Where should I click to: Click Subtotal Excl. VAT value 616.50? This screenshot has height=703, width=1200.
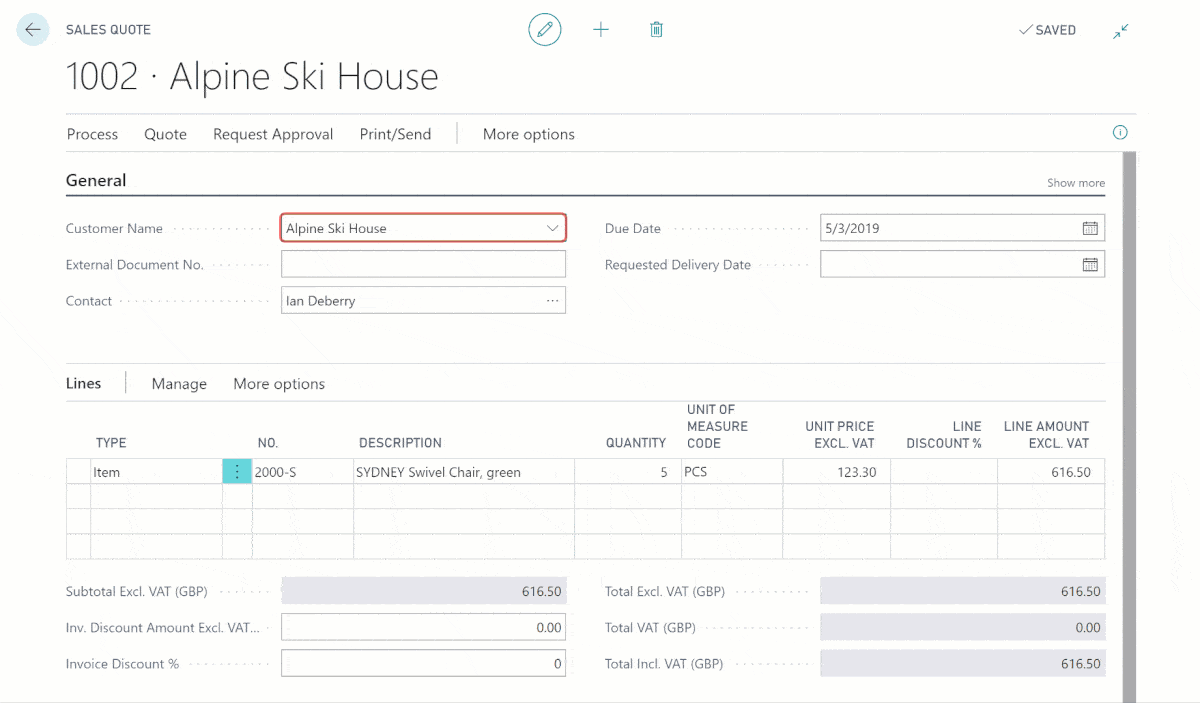[423, 591]
